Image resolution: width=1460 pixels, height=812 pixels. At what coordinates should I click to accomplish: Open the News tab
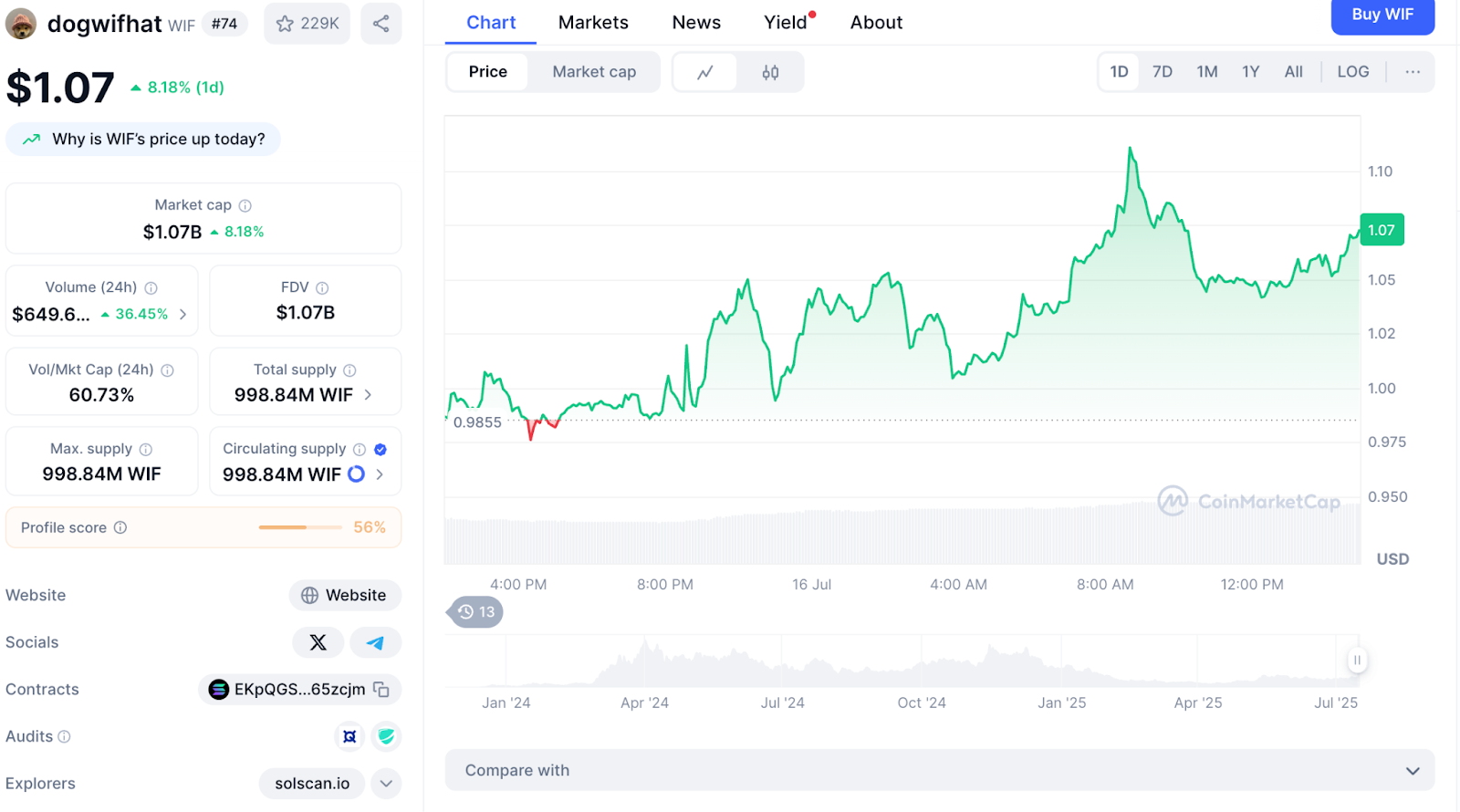[696, 23]
